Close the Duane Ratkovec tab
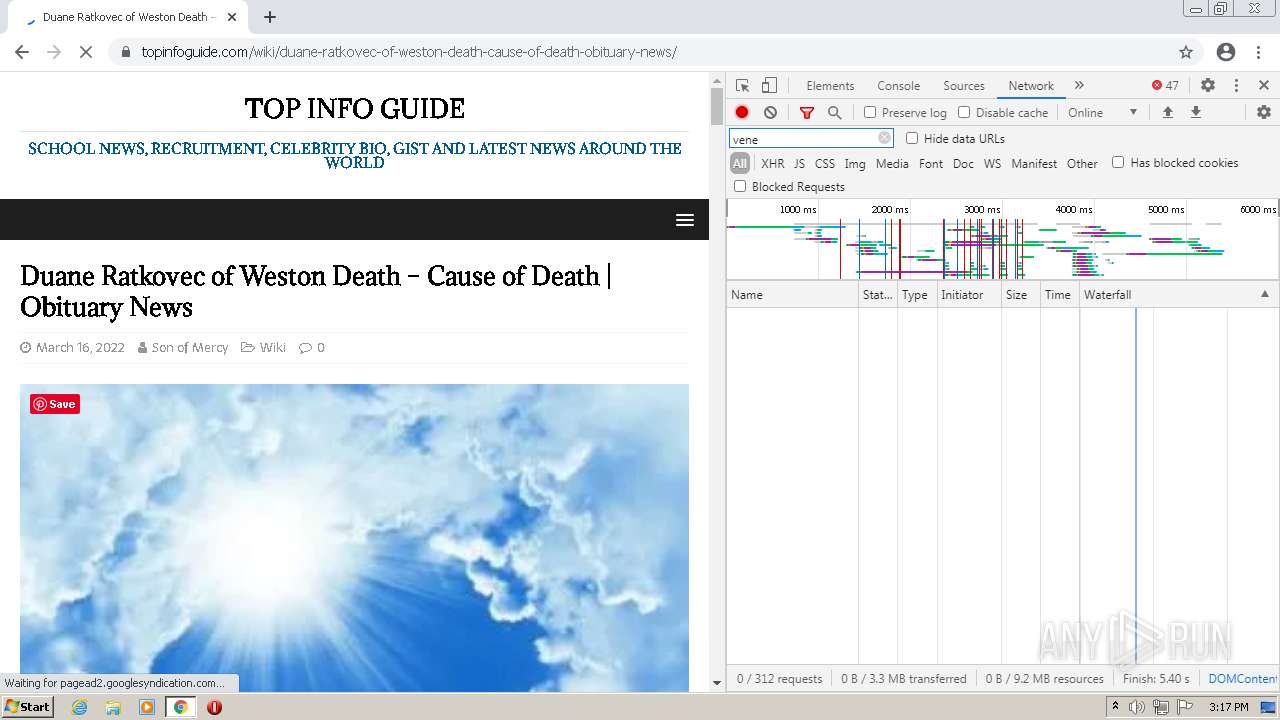This screenshot has width=1280, height=720. [232, 17]
